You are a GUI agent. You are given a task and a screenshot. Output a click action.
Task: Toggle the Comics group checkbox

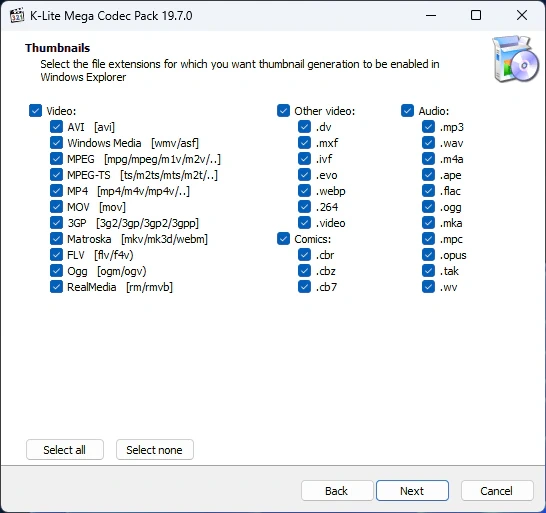pos(283,239)
